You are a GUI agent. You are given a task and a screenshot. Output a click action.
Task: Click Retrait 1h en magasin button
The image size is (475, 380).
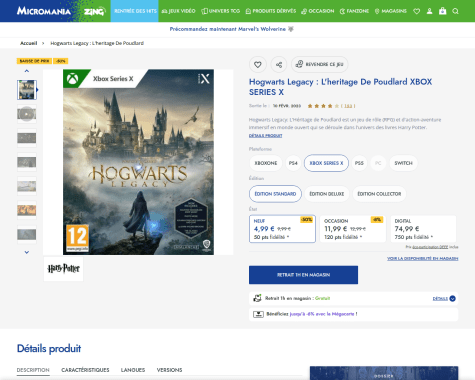303,275
